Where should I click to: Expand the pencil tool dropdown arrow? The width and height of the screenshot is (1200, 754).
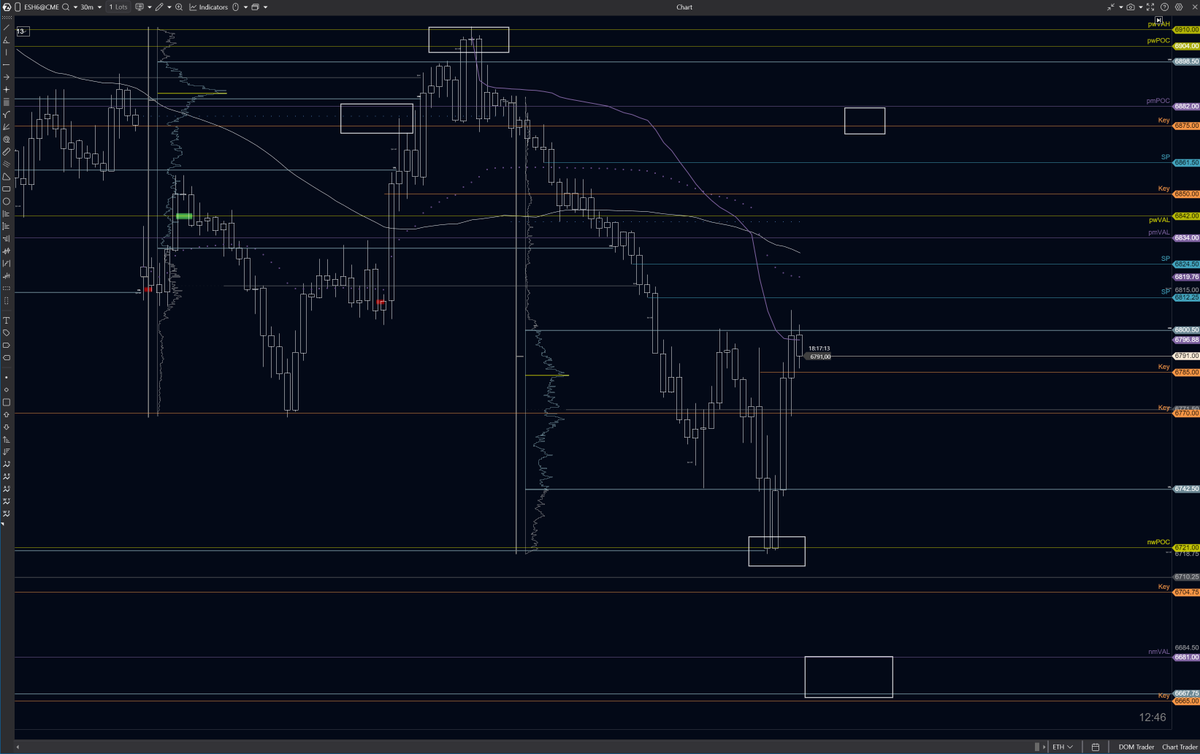(169, 7)
